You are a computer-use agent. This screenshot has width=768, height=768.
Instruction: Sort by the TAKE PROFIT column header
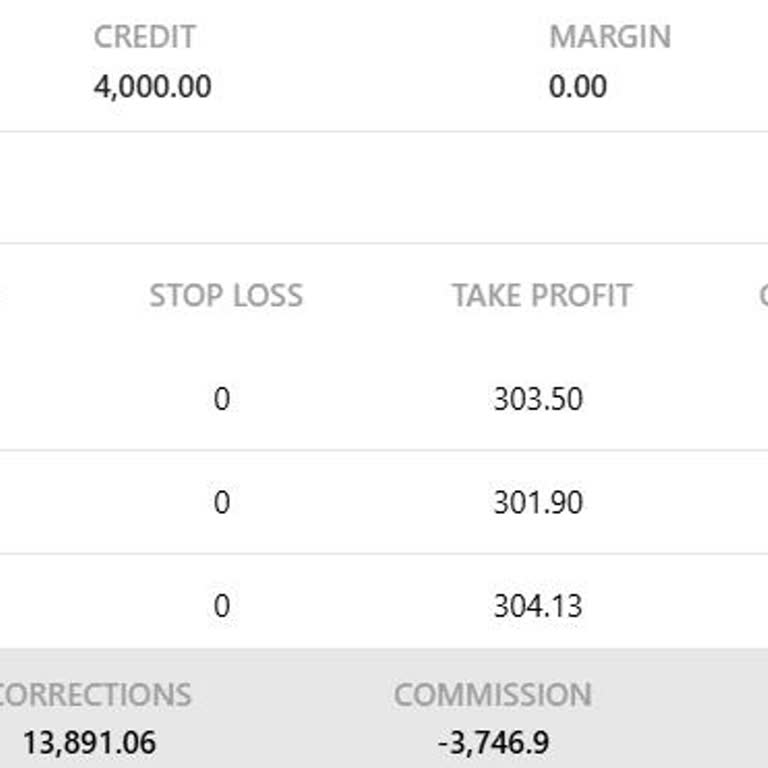pos(541,296)
